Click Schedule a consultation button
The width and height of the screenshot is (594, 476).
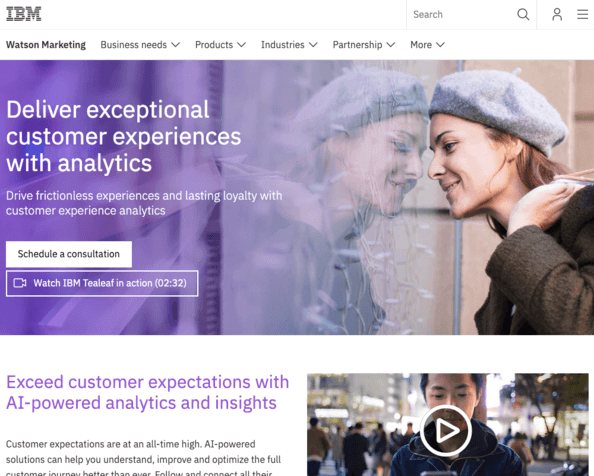69,254
